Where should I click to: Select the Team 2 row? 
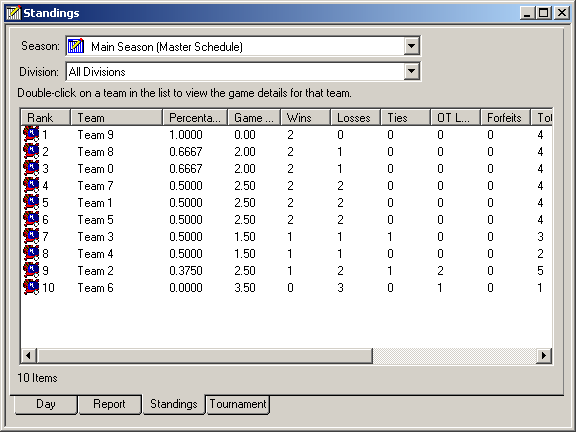(287, 270)
